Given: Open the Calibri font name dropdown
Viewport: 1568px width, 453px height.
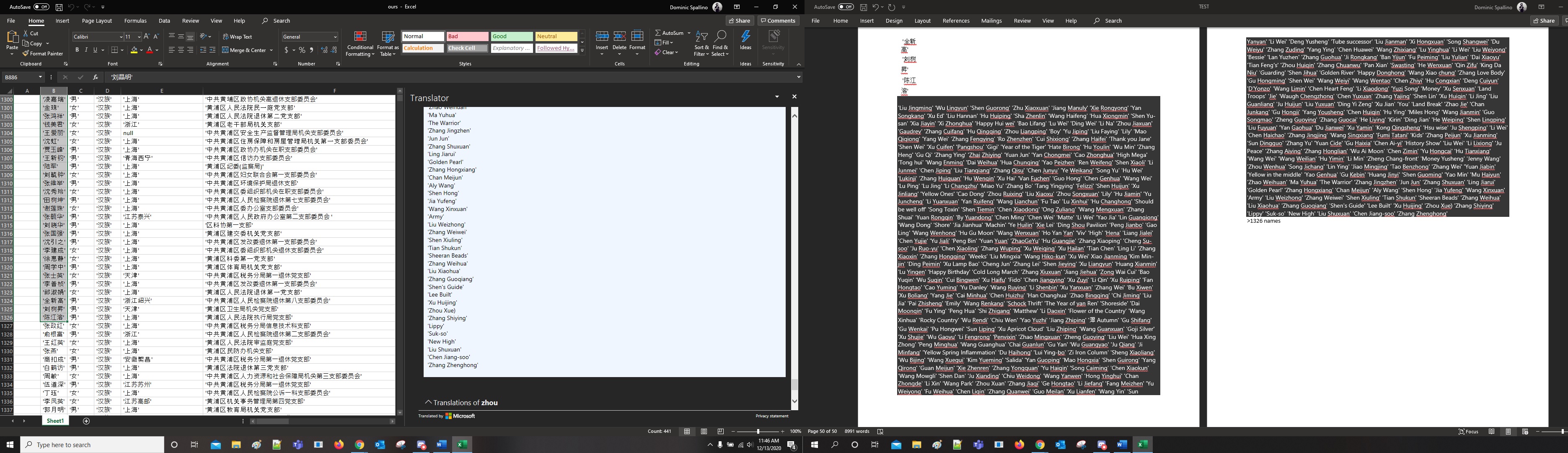Looking at the screenshot, I should coord(121,36).
